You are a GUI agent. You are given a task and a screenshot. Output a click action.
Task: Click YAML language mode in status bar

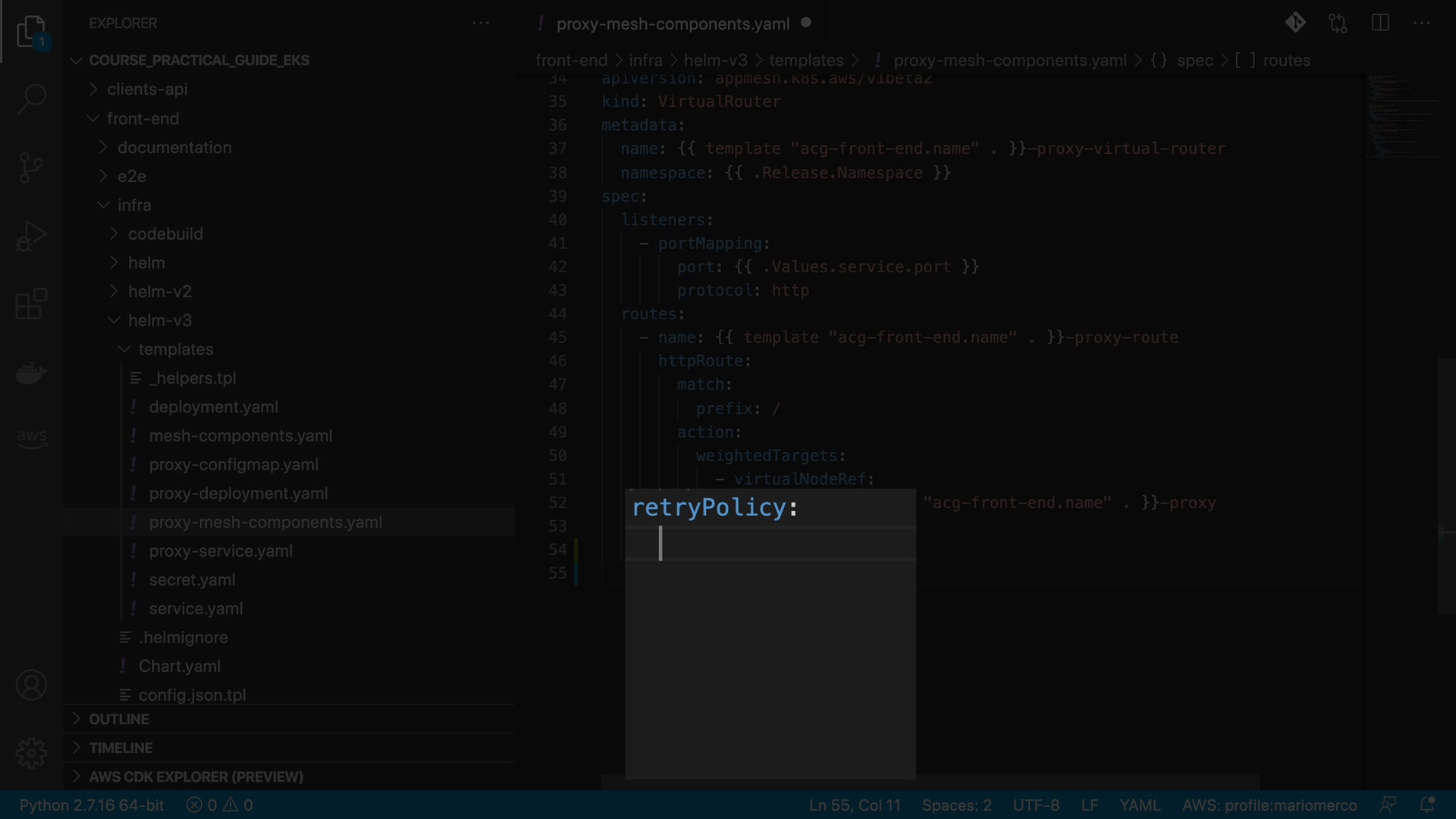click(1140, 805)
